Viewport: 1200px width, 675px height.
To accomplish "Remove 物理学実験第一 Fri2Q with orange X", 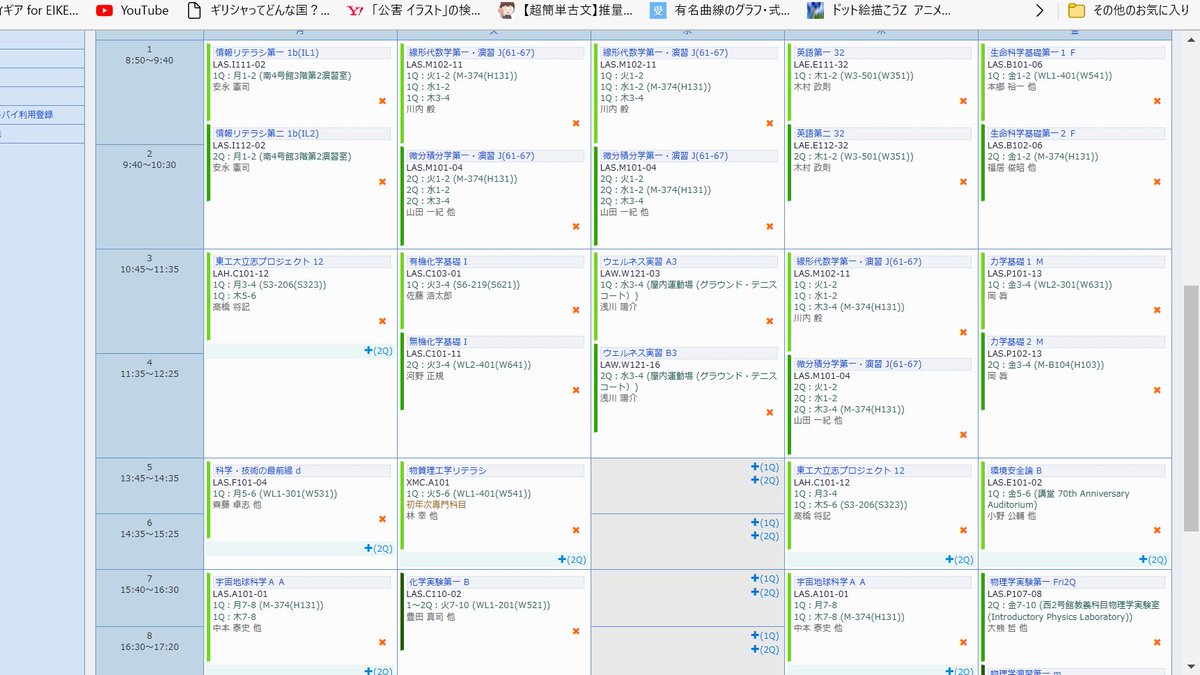I will 1157,642.
